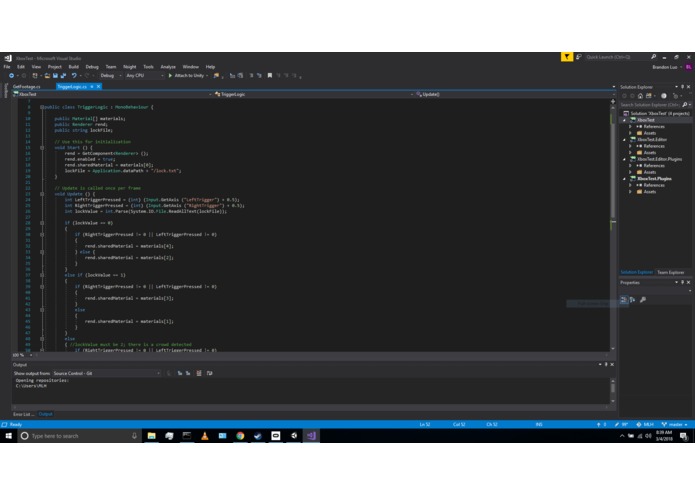Viewport: 695px width, 494px height.
Task: Click the Attach to Unity button label
Action: coord(189,76)
